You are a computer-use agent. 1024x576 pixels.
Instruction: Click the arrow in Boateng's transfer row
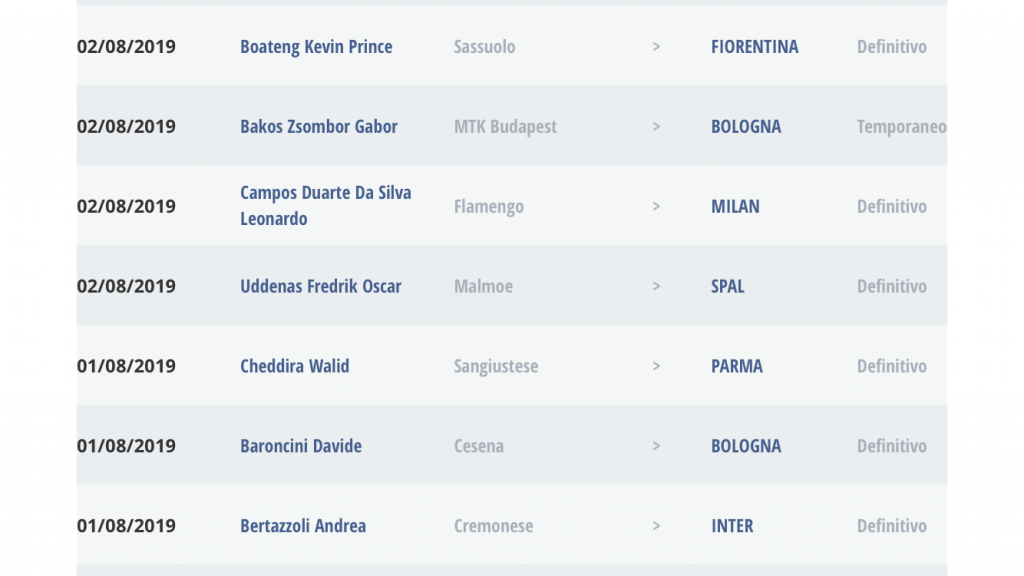point(656,46)
